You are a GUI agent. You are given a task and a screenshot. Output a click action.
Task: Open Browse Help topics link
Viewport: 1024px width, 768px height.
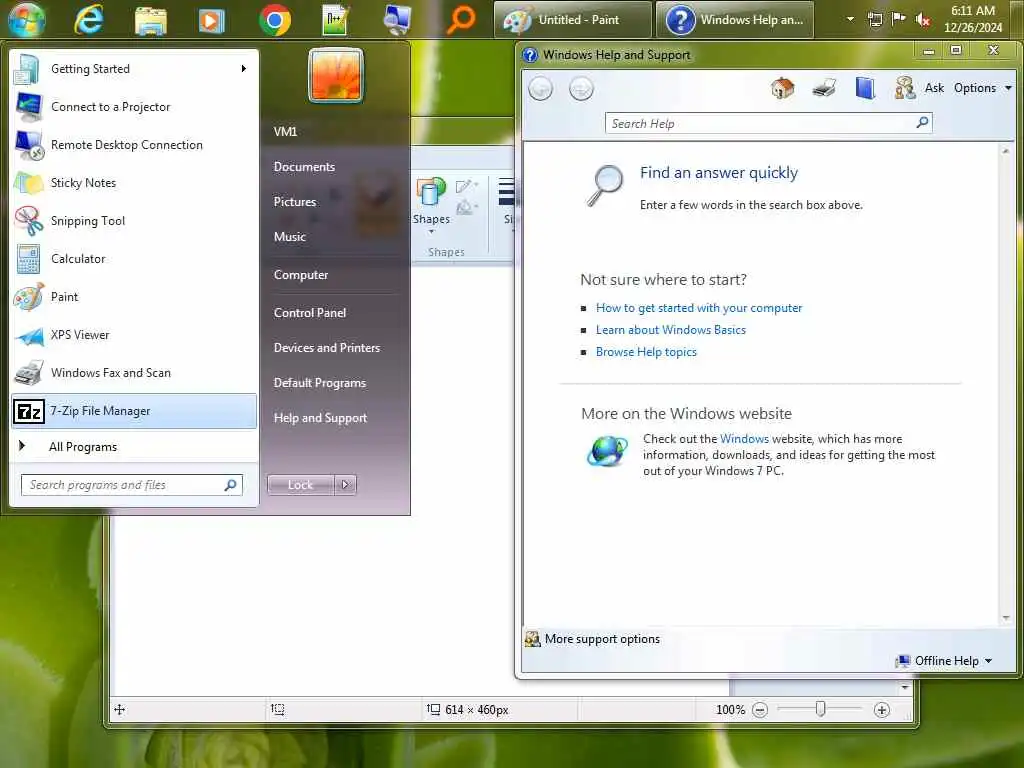click(646, 352)
